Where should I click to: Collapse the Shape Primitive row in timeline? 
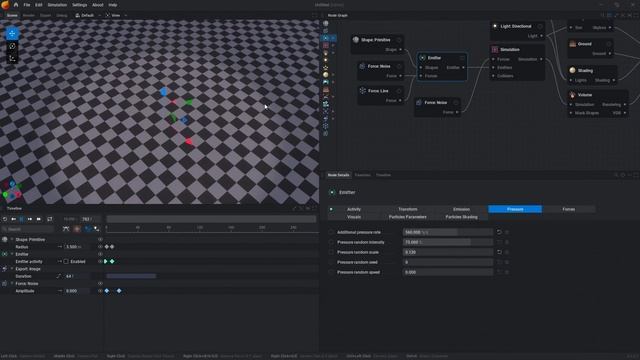(x=12, y=239)
